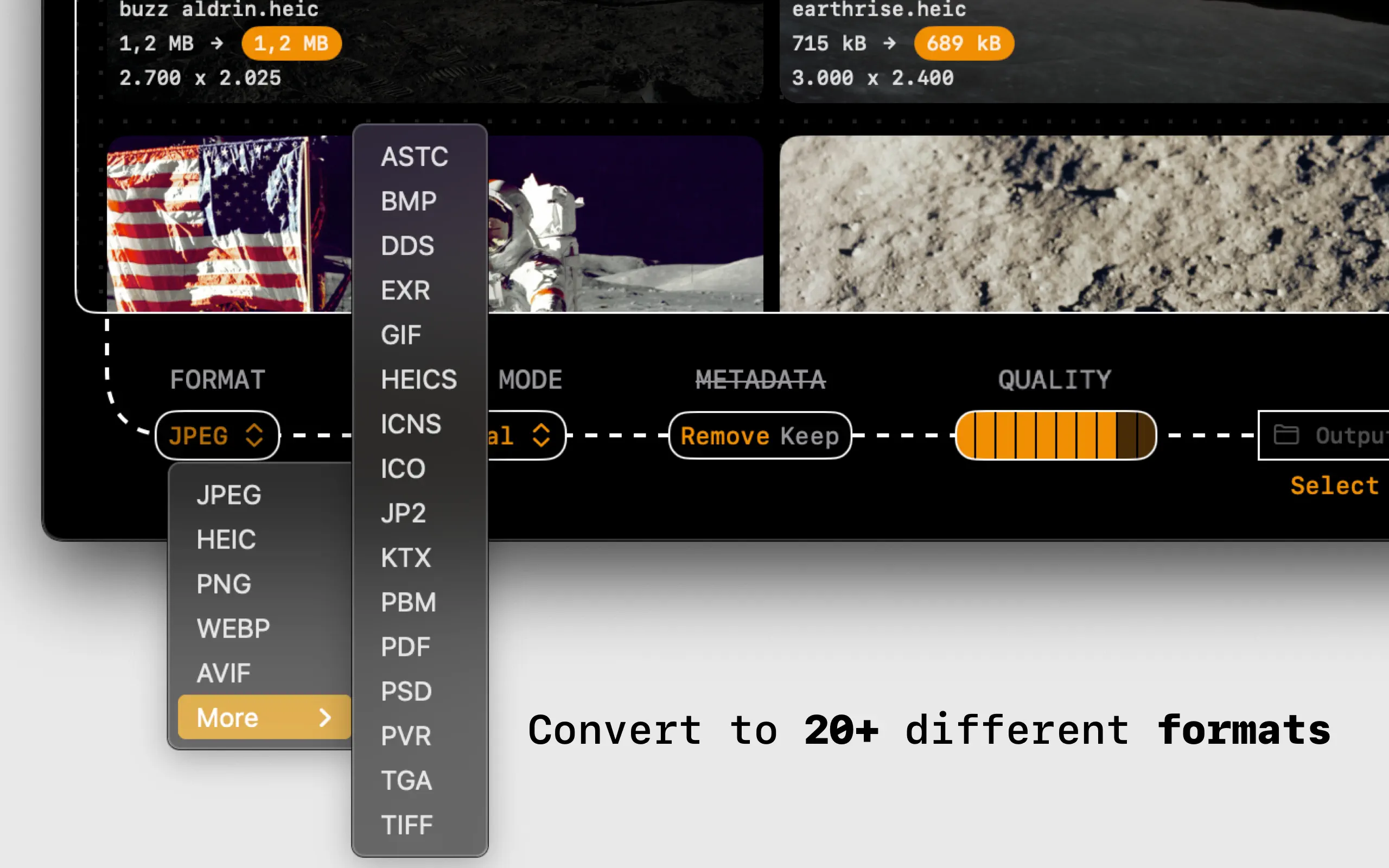Click the 689 kB size badge
This screenshot has width=1389, height=868.
tap(963, 43)
